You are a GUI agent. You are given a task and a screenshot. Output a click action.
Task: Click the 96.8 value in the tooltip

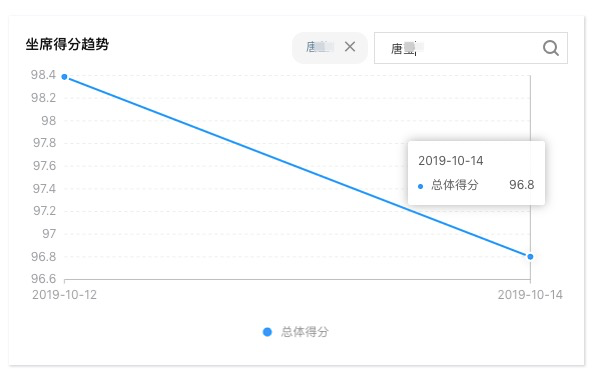coord(522,185)
